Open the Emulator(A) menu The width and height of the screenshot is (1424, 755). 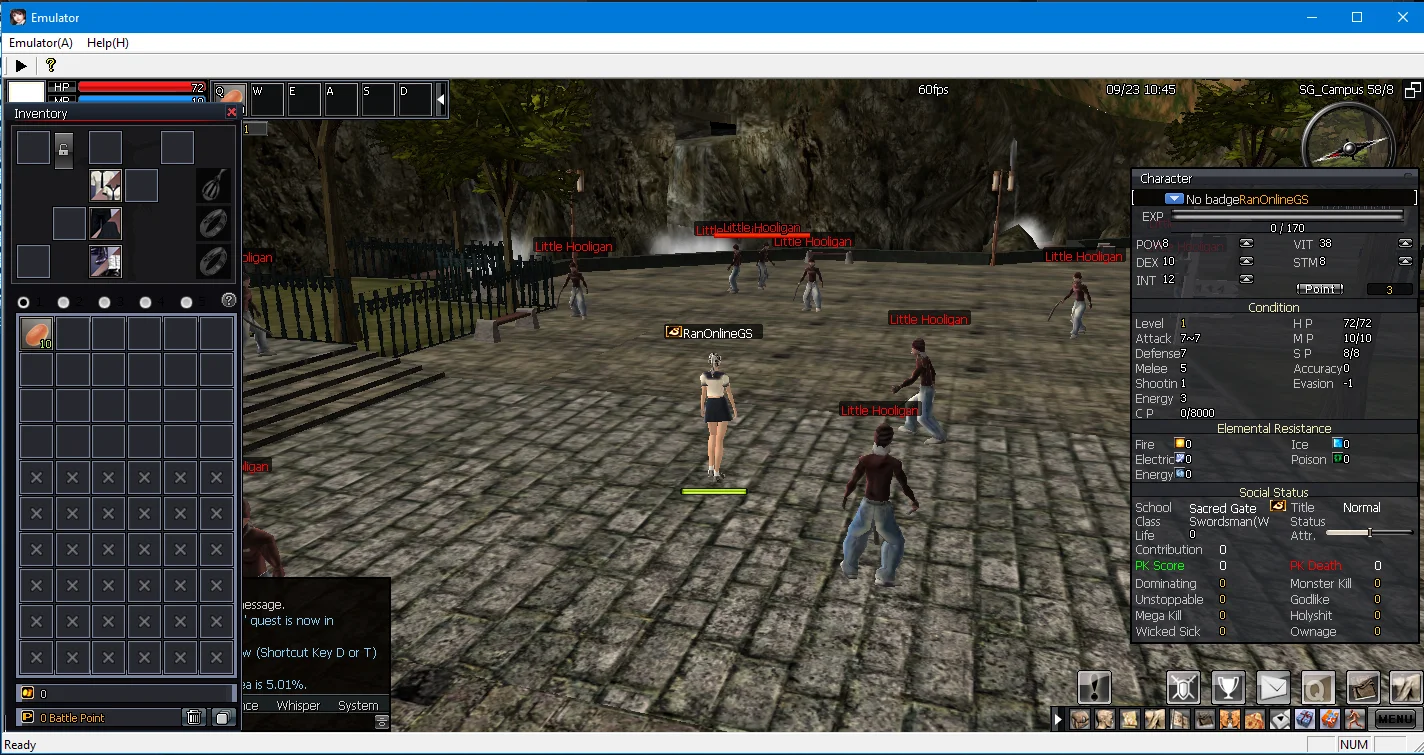(x=41, y=43)
